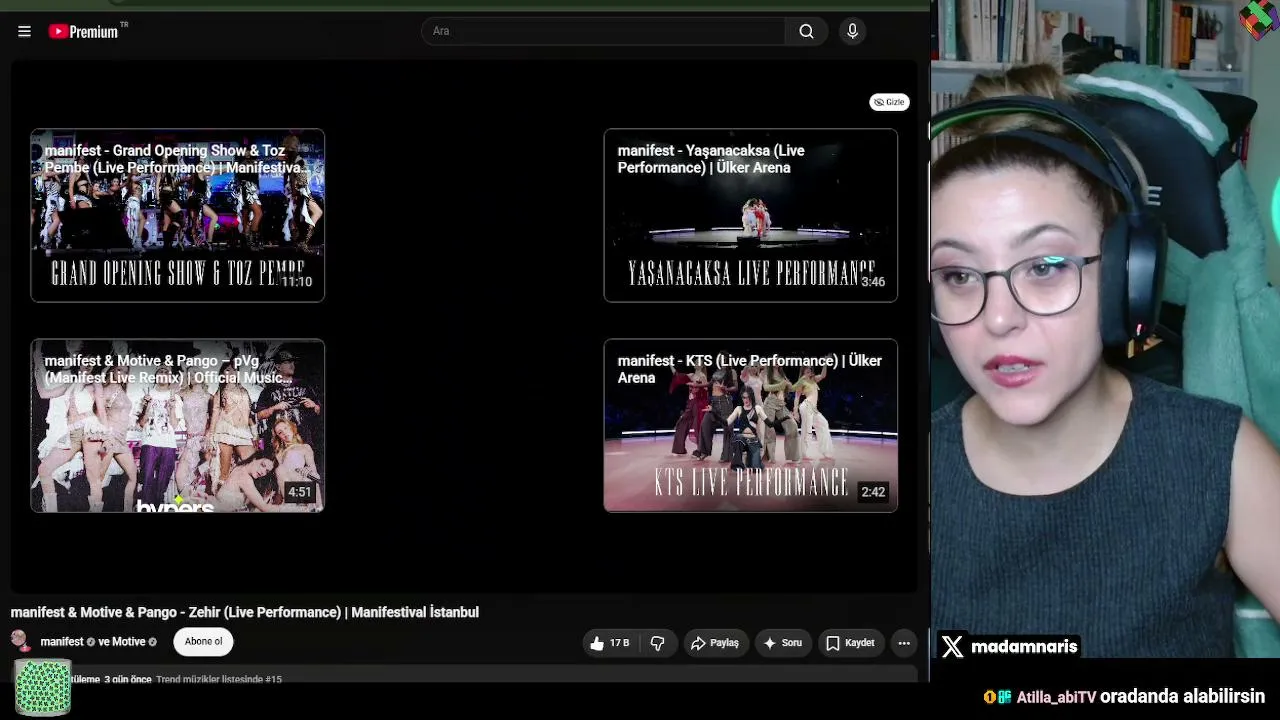Open the three-dot more actions menu
Screen dimensions: 1280x720
coord(904,643)
